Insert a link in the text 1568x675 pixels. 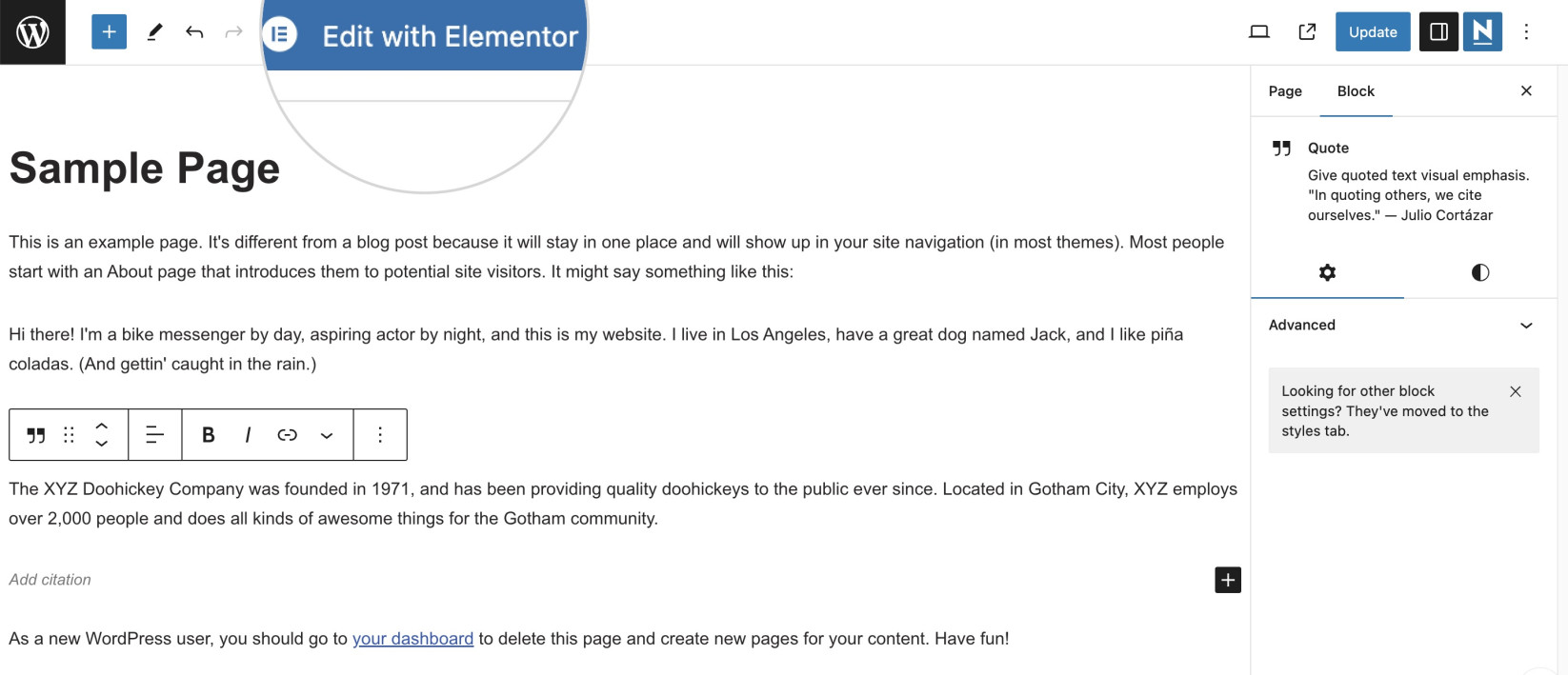[x=287, y=435]
